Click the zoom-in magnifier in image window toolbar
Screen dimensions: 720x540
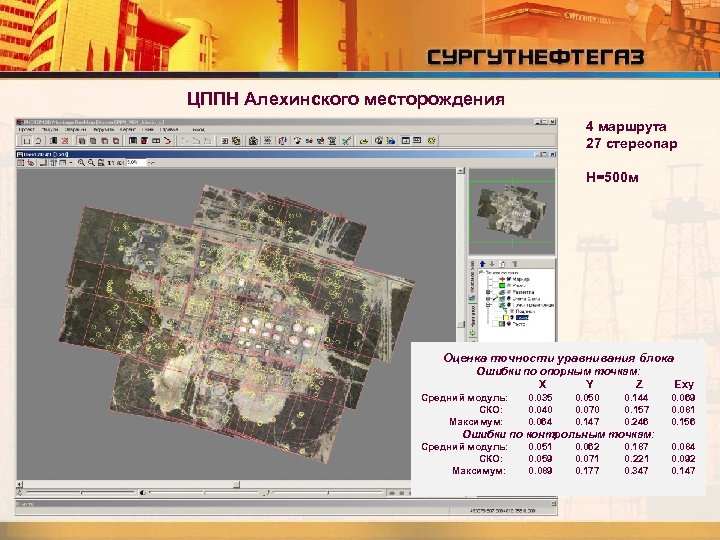(x=81, y=163)
